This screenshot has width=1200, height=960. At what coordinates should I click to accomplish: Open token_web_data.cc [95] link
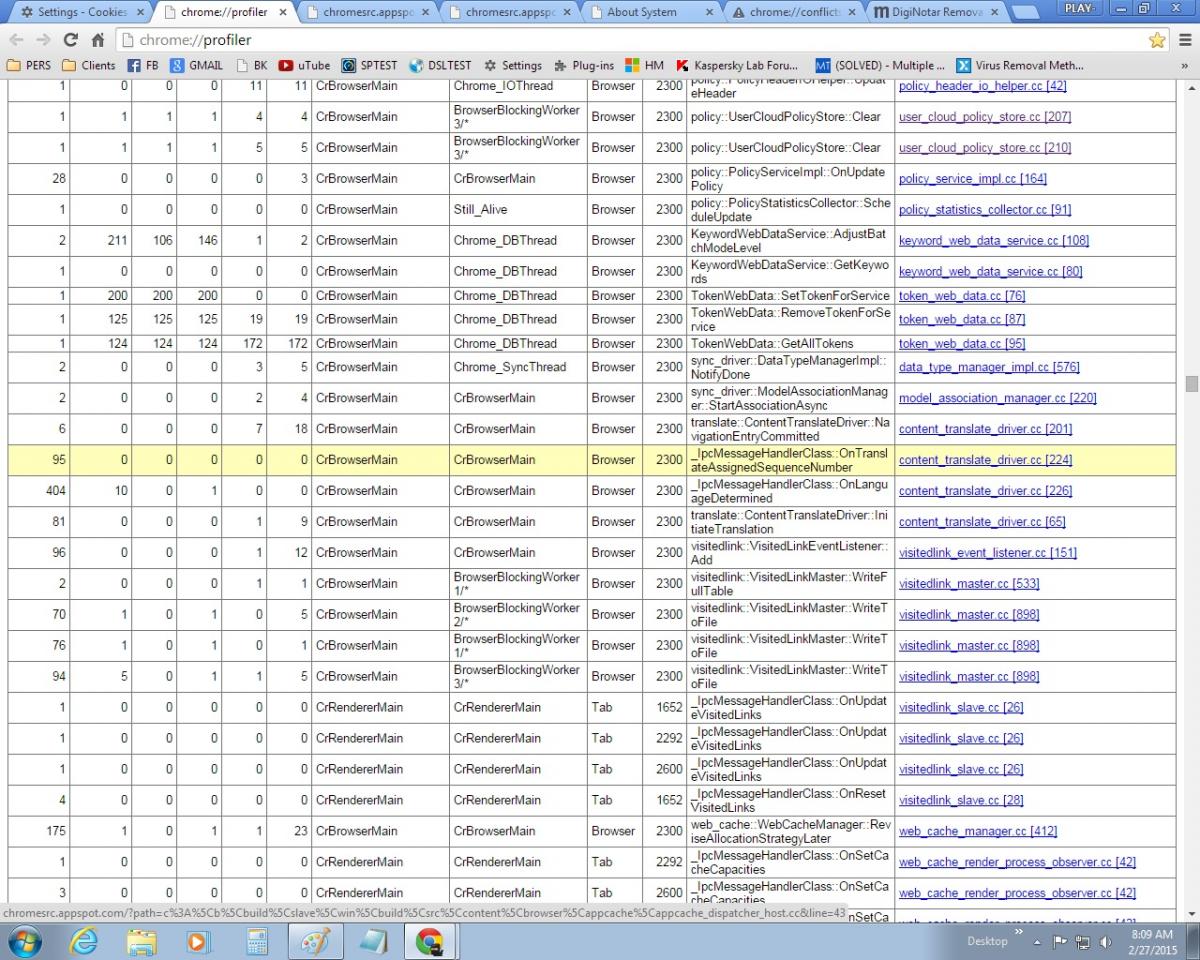click(962, 344)
